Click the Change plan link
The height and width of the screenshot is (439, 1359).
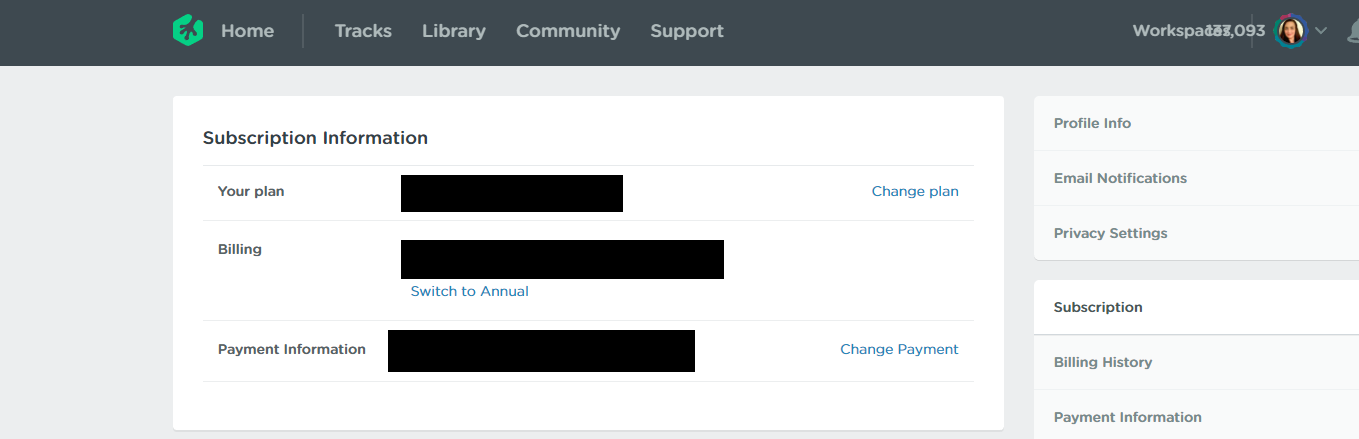915,191
